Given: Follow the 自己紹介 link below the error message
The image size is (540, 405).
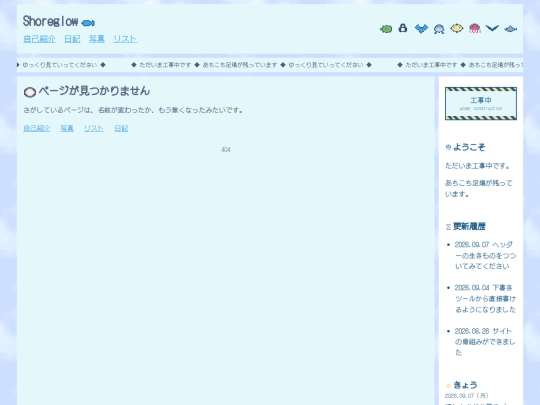Looking at the screenshot, I should [x=37, y=128].
